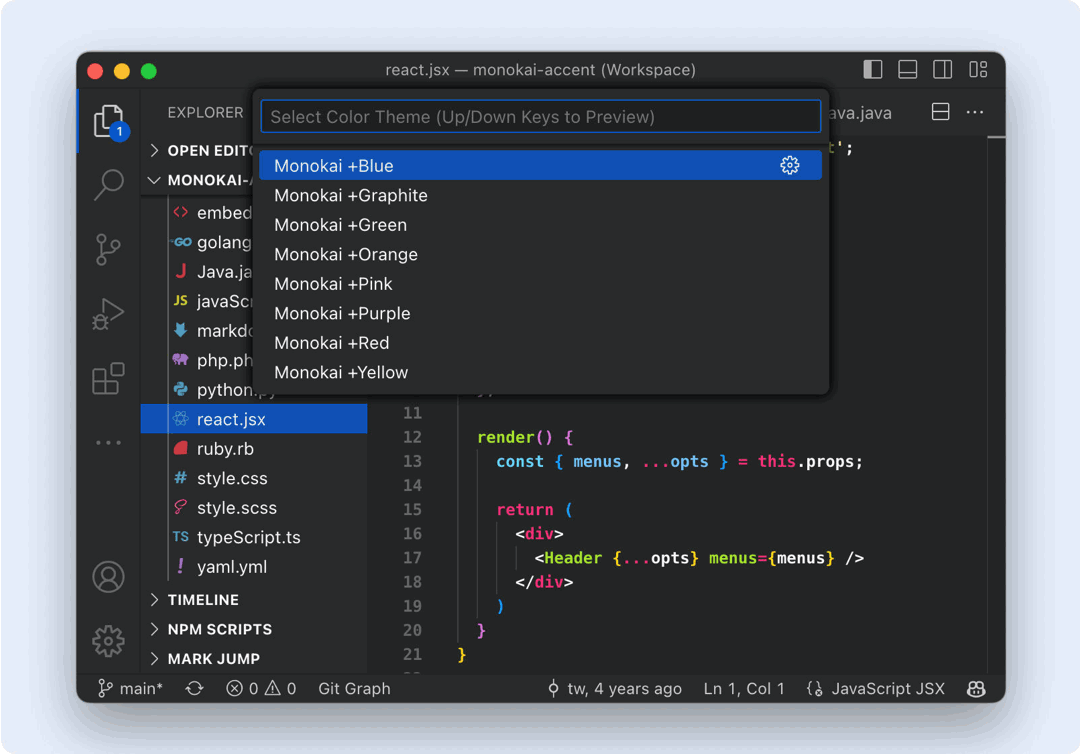1080x754 pixels.
Task: Click git blame tw, 4 years ago
Action: tap(614, 689)
